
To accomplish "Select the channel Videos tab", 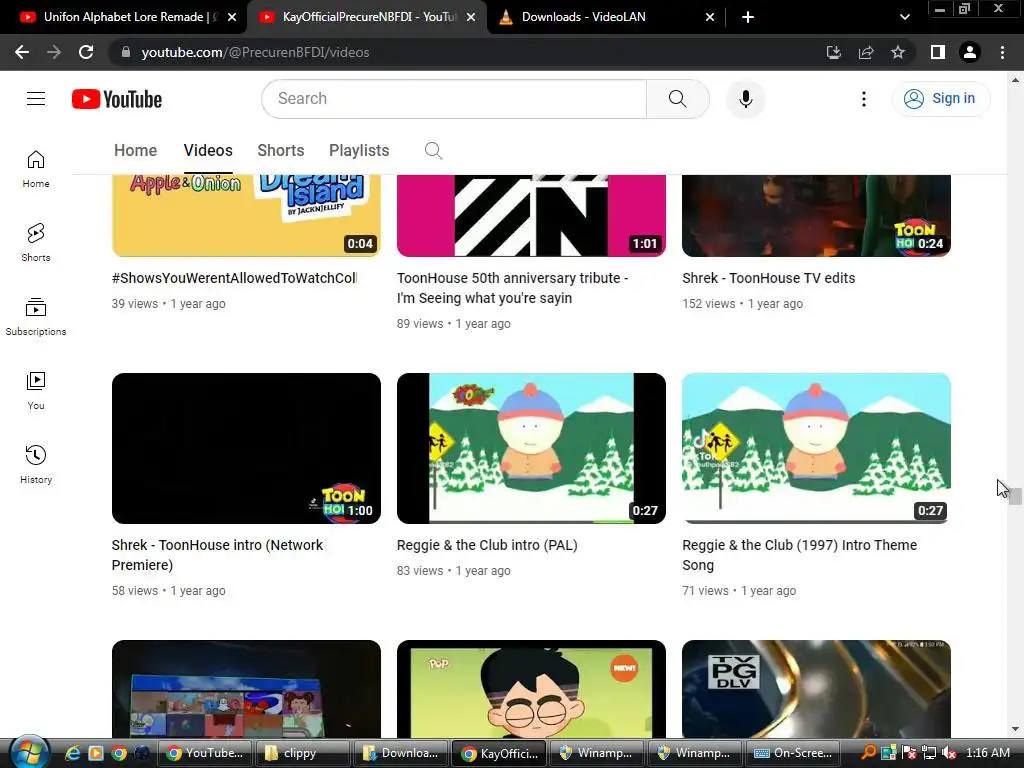I will tap(208, 150).
